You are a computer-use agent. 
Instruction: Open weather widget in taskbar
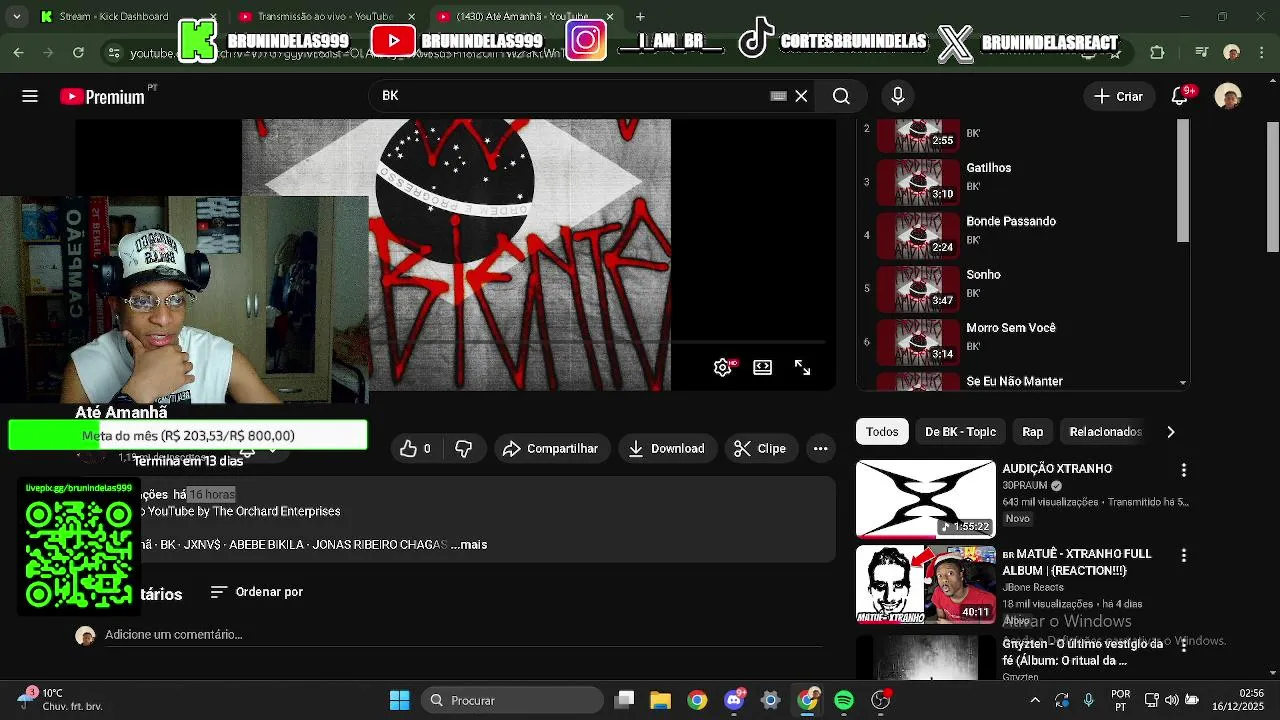[62, 700]
